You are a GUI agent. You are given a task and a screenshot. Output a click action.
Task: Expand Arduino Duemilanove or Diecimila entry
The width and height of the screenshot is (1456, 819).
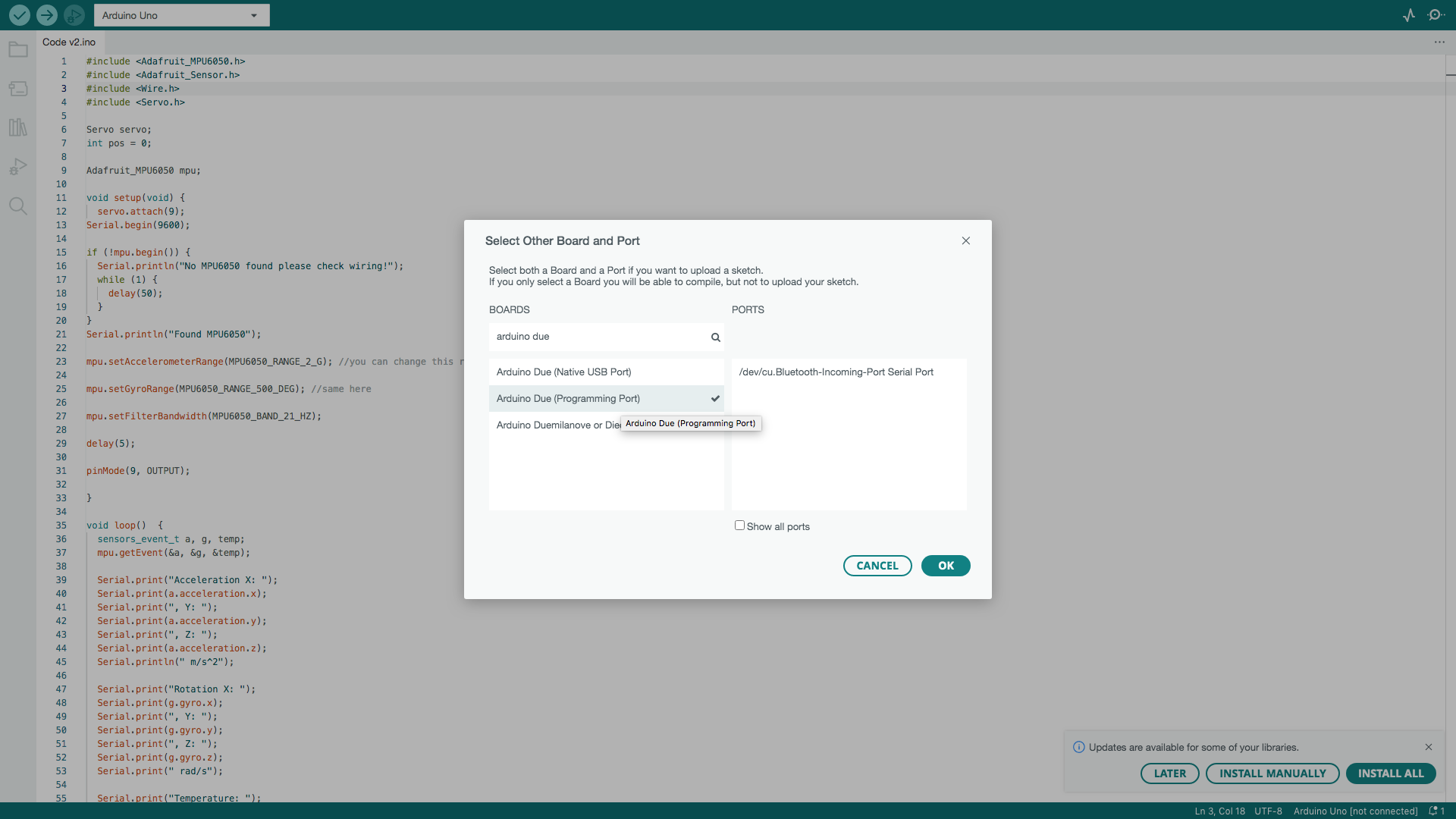[x=555, y=425]
